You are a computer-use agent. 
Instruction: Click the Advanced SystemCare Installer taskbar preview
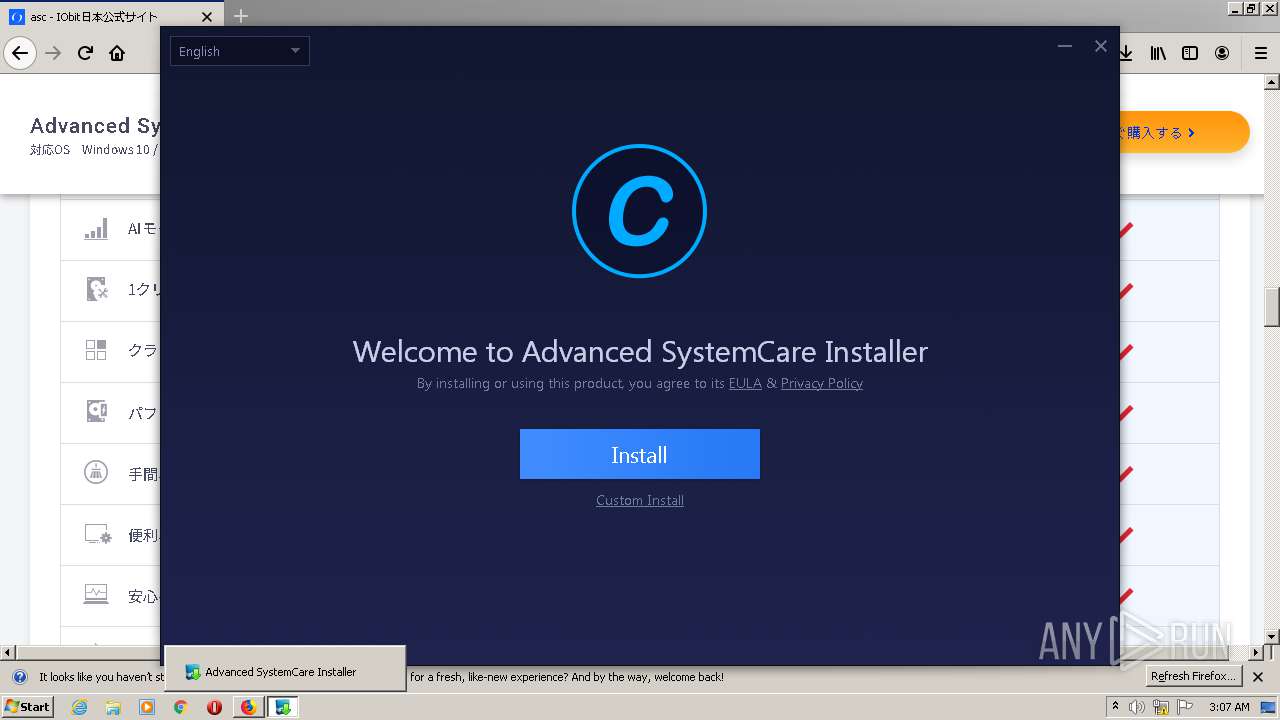[x=285, y=668]
